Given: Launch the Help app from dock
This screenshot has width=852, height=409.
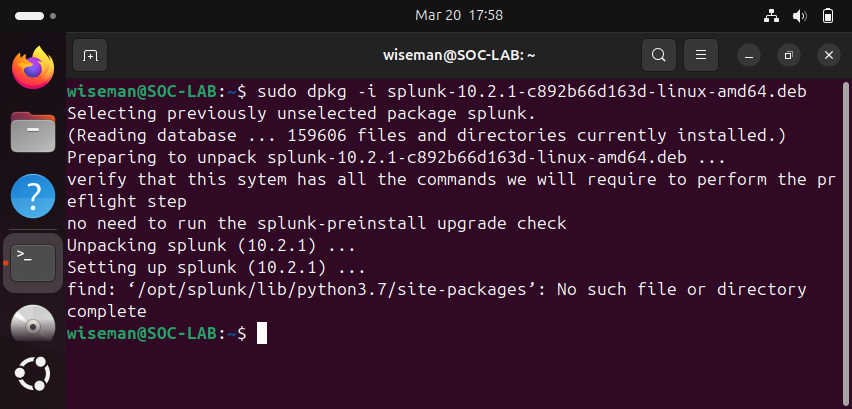Looking at the screenshot, I should tap(33, 196).
